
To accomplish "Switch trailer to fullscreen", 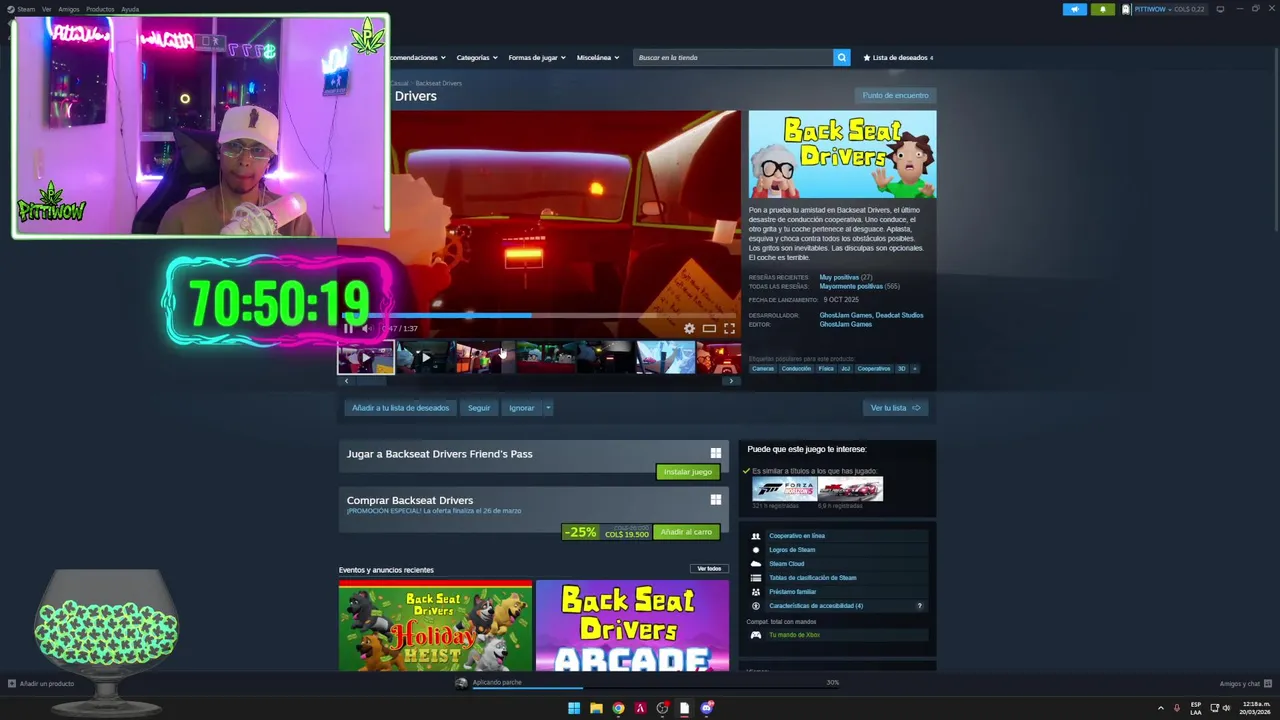I will tap(729, 328).
